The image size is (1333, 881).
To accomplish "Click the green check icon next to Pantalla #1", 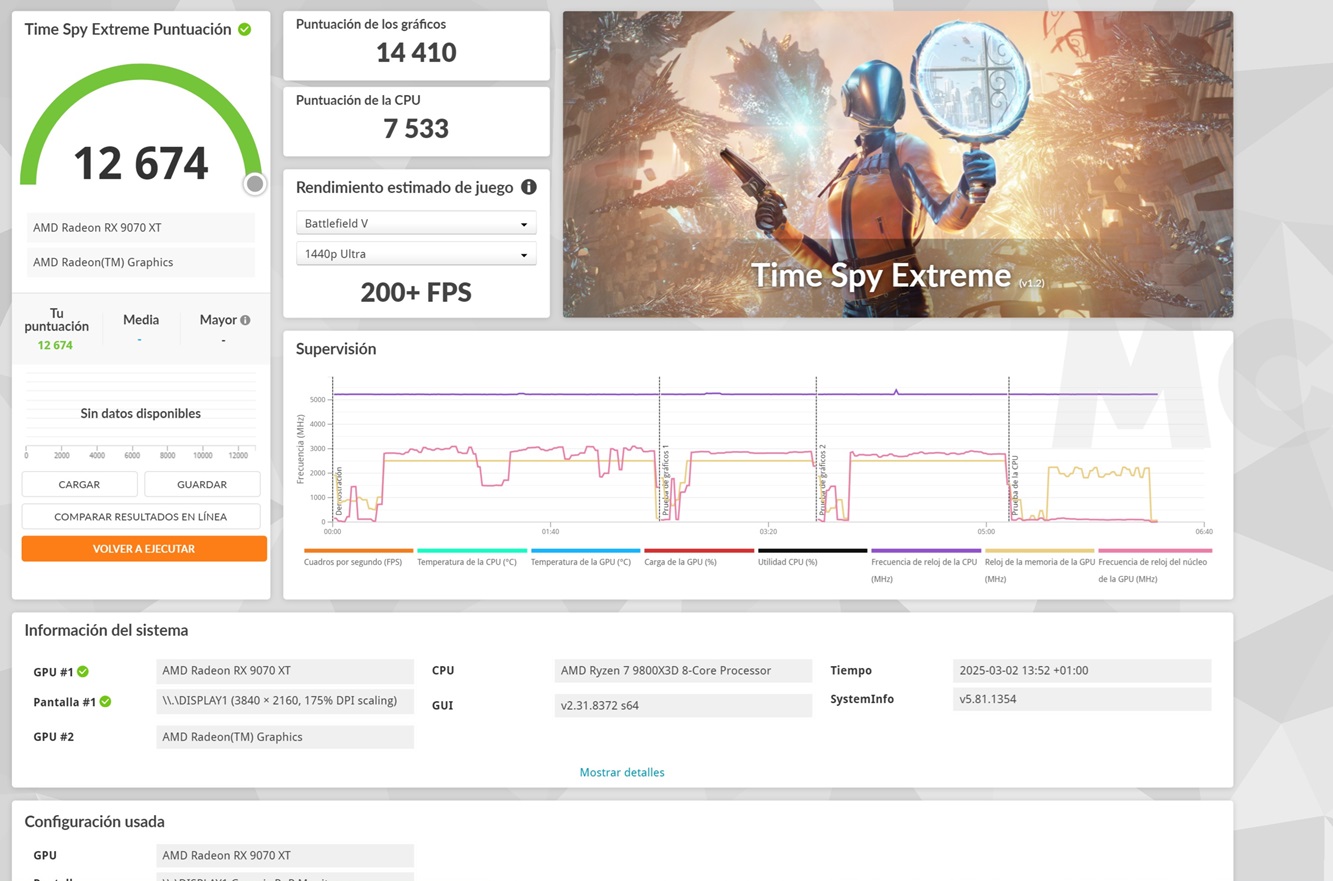I will tap(105, 702).
